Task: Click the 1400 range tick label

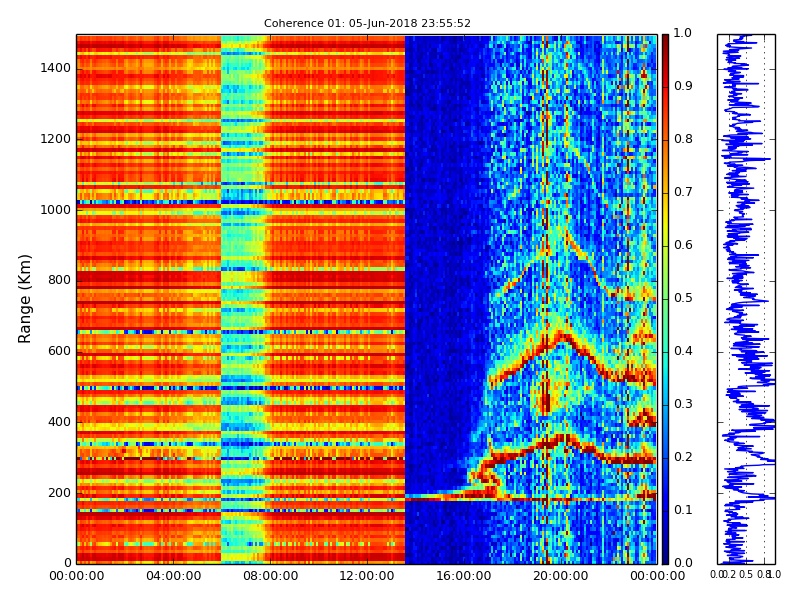Action: pyautogui.click(x=56, y=68)
